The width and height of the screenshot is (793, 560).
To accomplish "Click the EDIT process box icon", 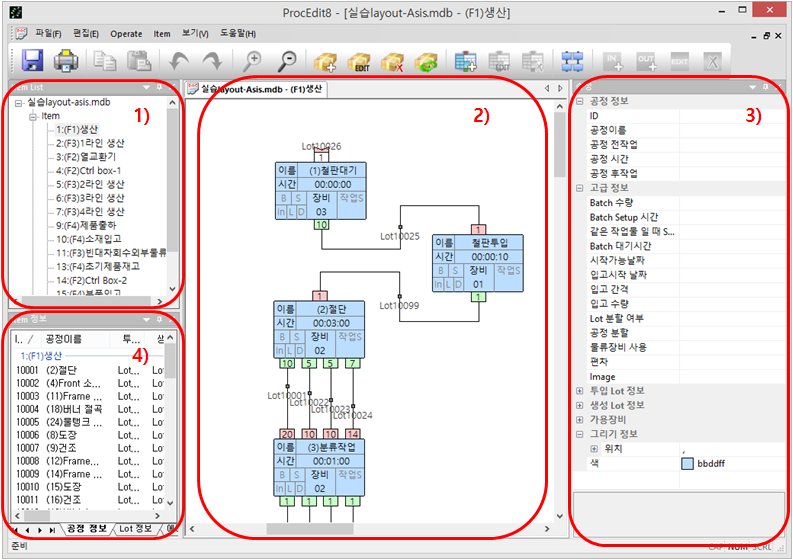I will pyautogui.click(x=359, y=61).
